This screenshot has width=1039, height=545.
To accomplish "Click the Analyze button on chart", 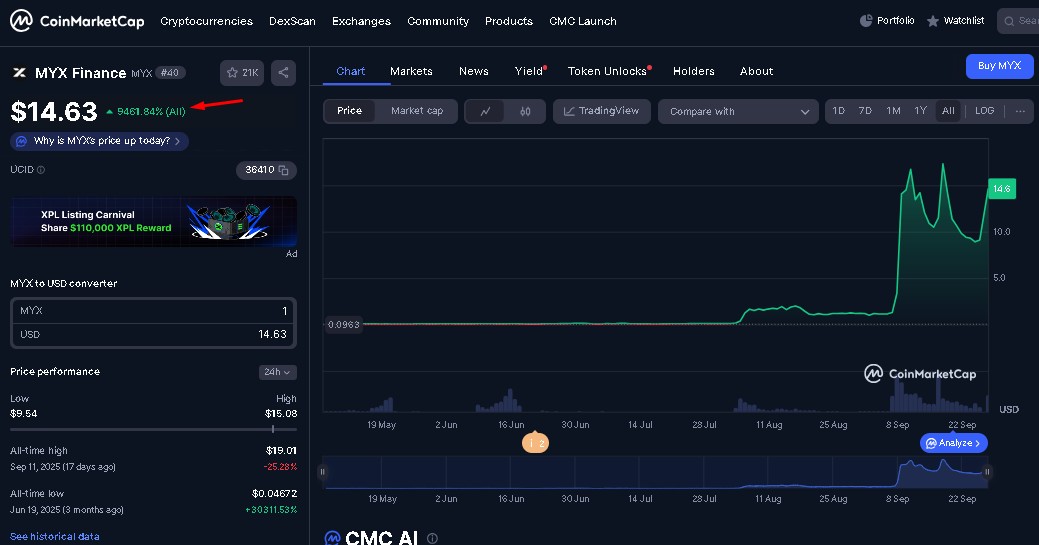I will [954, 443].
